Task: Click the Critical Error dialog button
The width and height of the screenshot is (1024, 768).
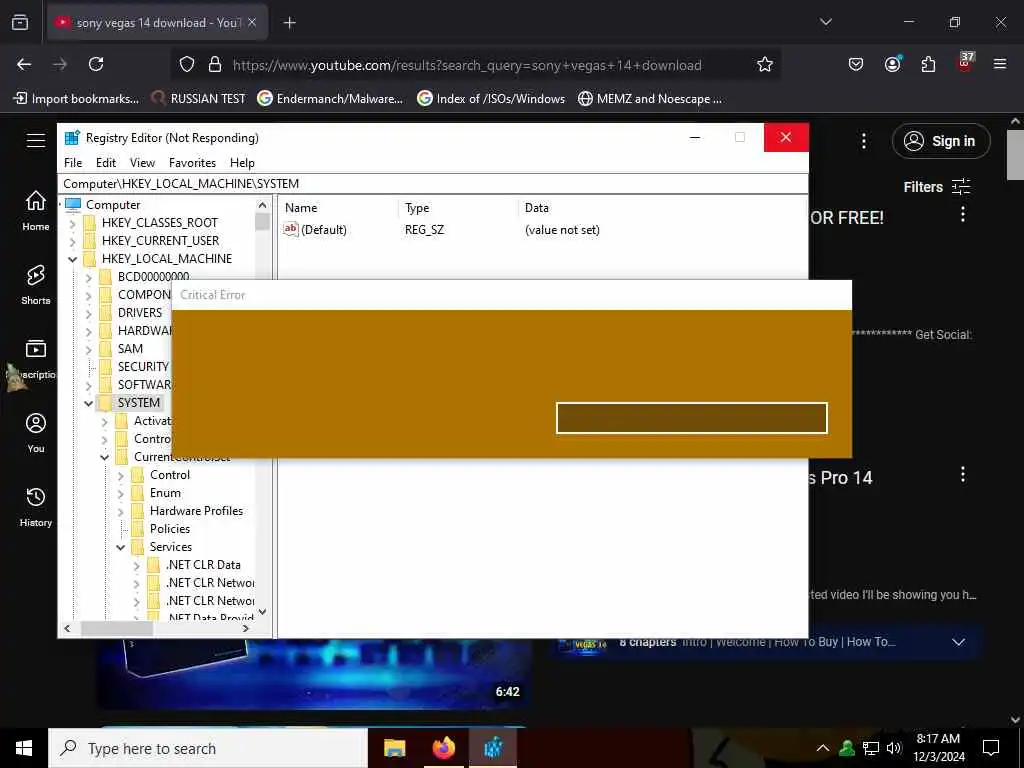Action: click(x=692, y=418)
